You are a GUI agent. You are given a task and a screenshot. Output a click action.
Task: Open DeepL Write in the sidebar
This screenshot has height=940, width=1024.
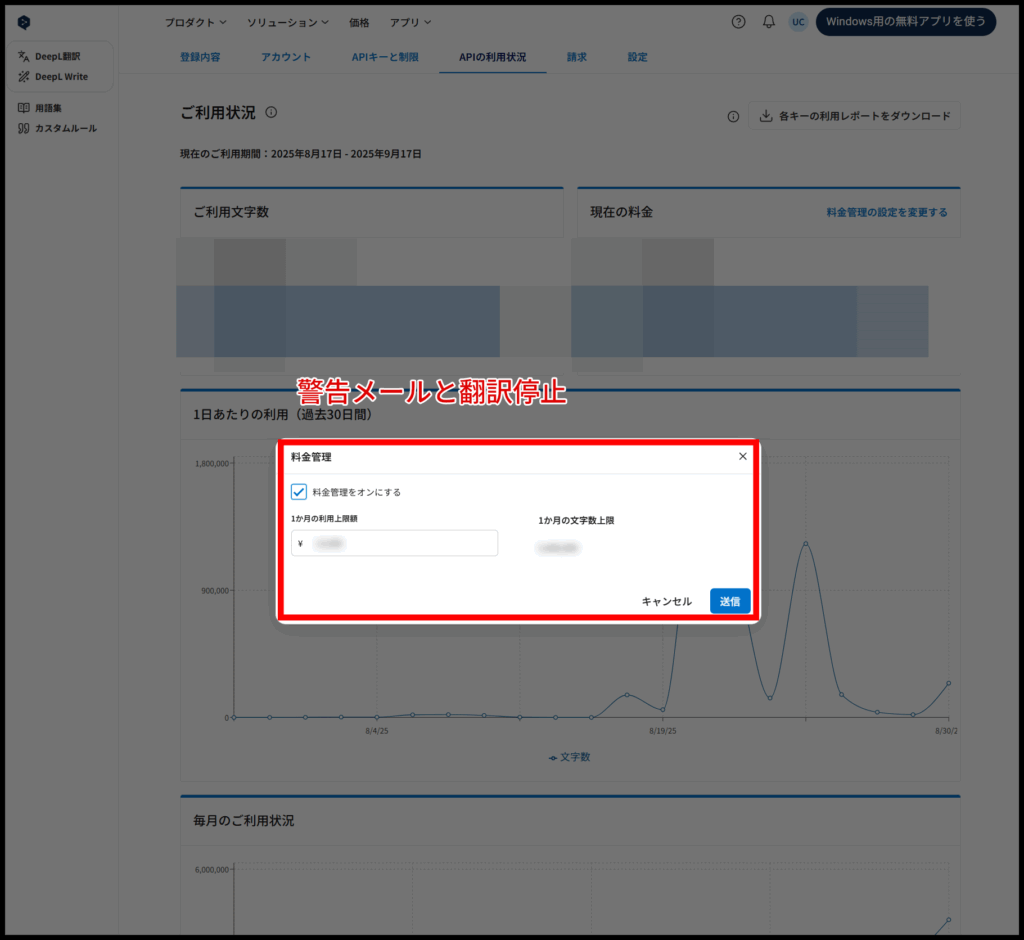(x=53, y=76)
